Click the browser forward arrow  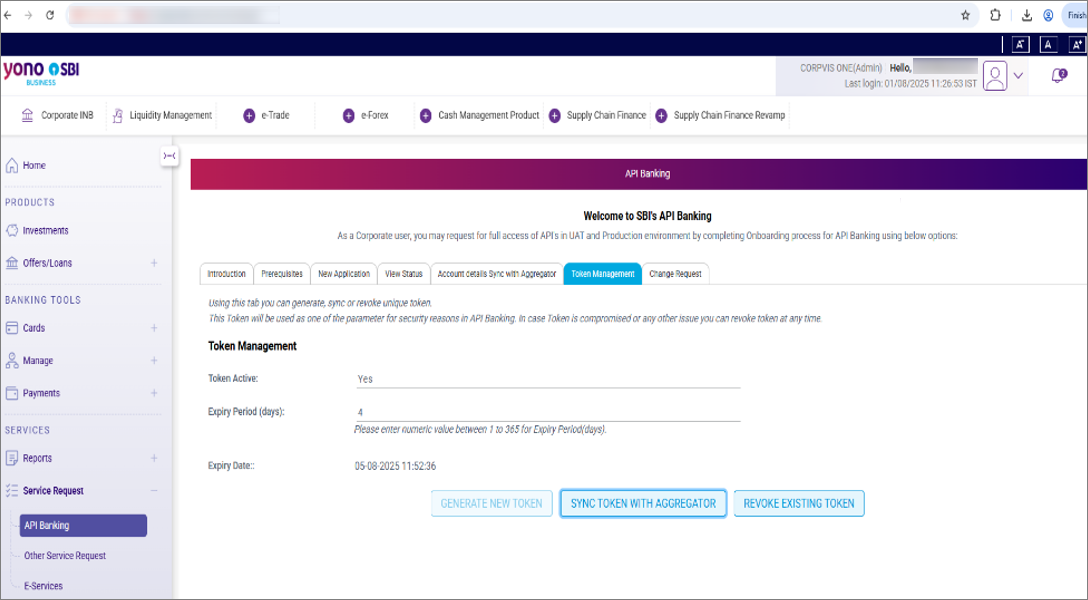[x=28, y=15]
